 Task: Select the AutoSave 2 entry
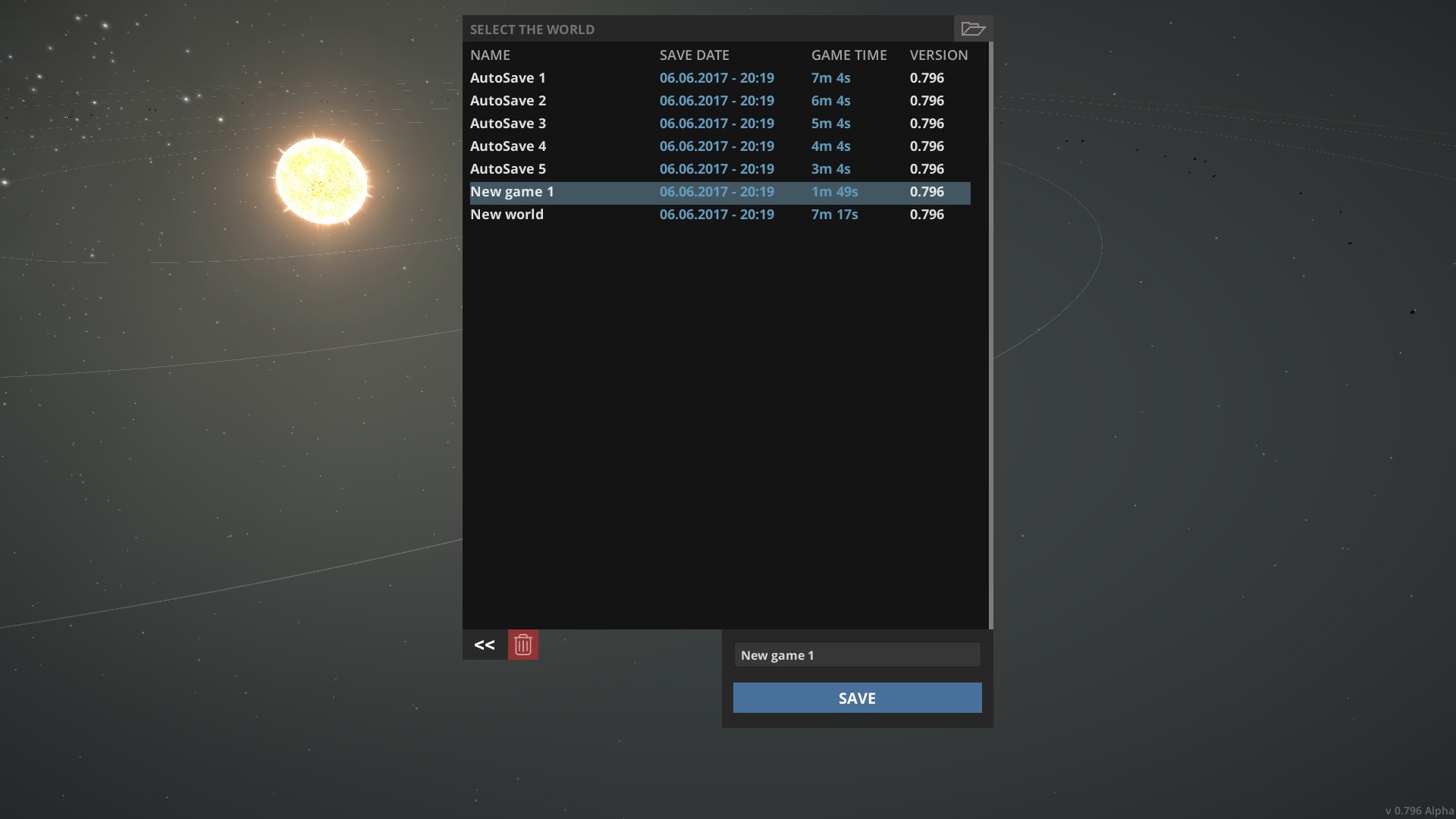click(x=507, y=101)
